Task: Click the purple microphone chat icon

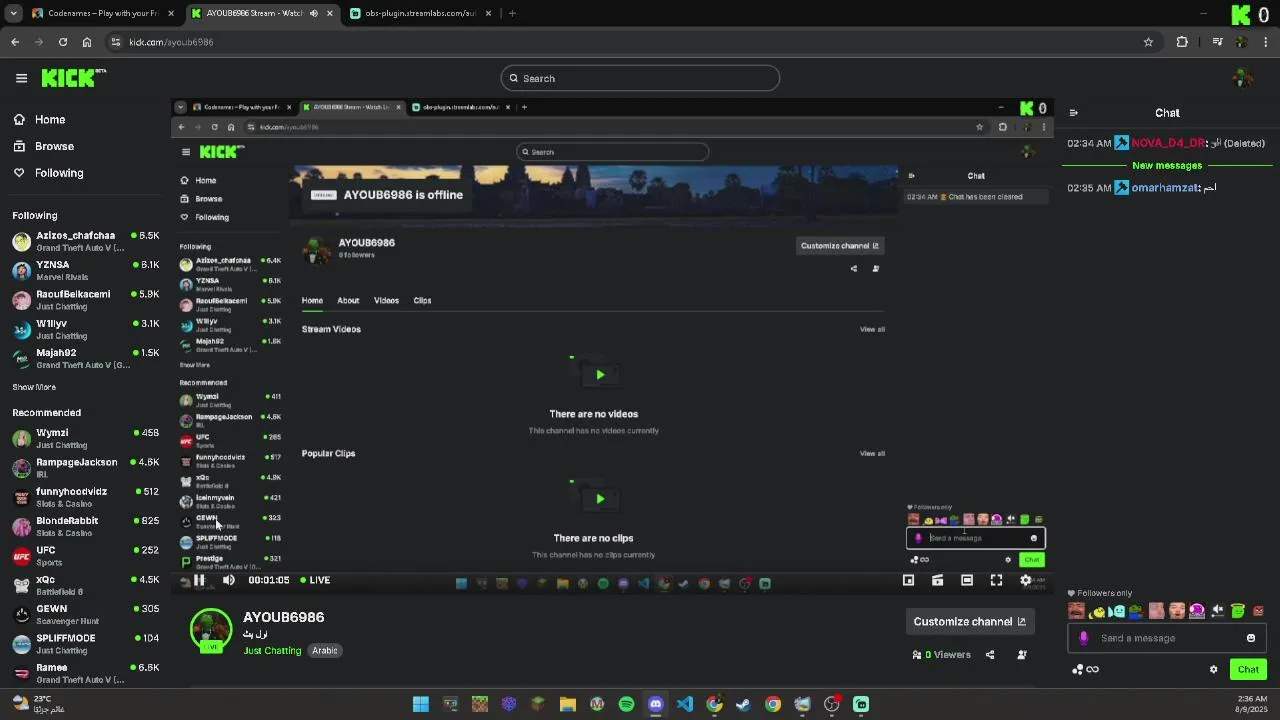Action: coord(1083,638)
